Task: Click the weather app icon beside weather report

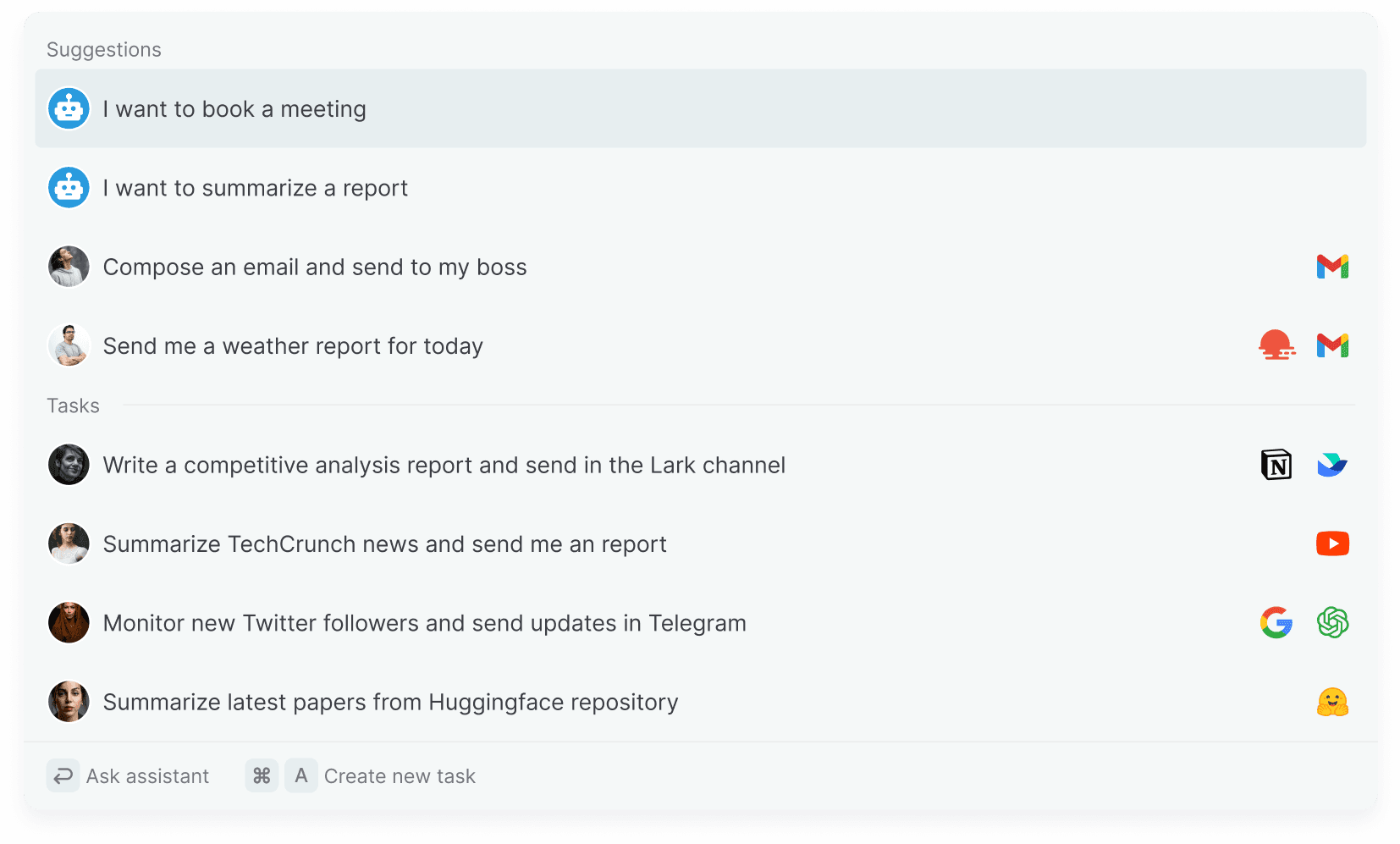Action: pos(1276,345)
